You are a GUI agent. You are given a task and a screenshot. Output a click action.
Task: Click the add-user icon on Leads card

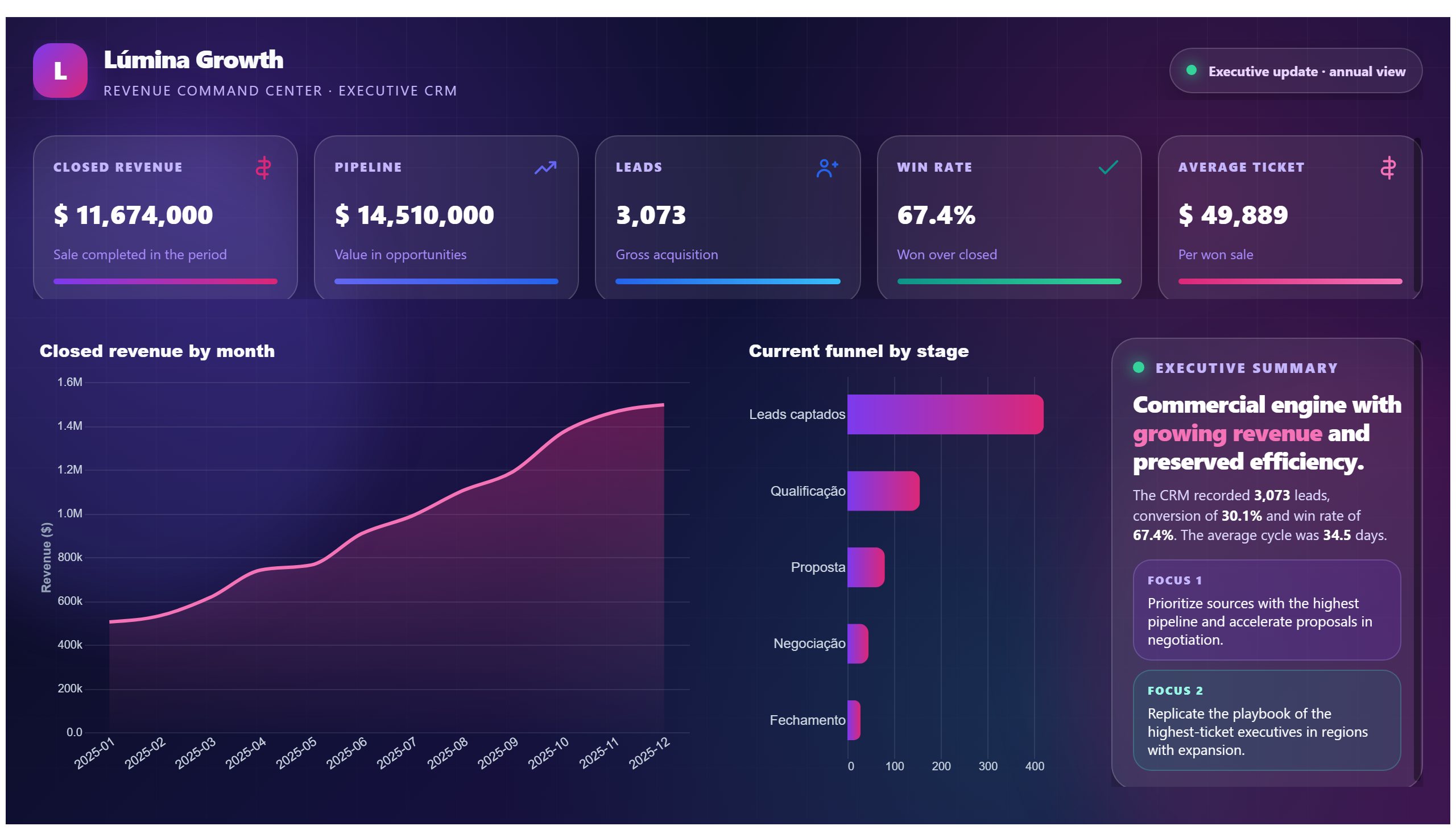[x=826, y=168]
